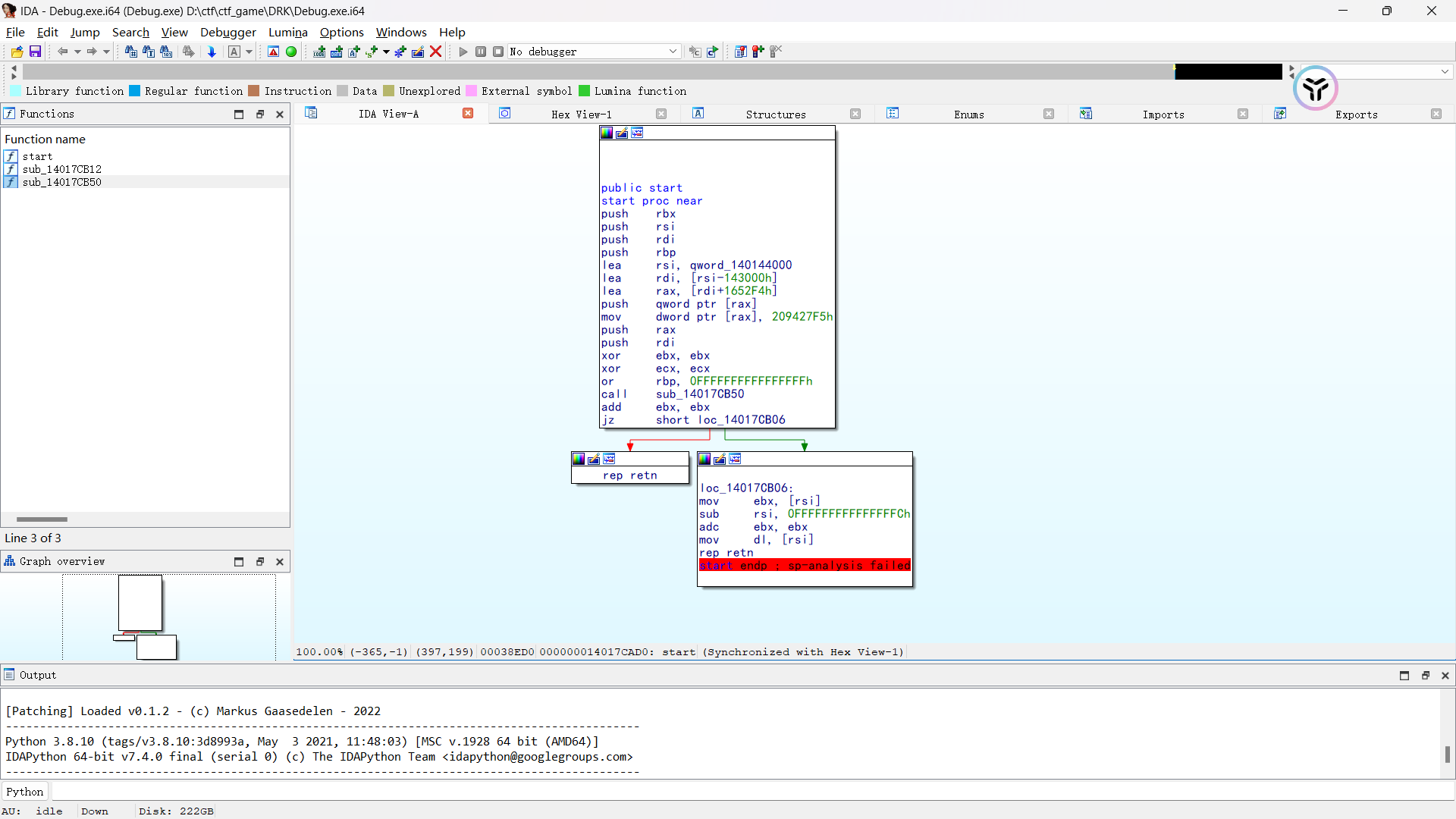The image size is (1456, 819).
Task: Click the edit icon on 'rep retn' node
Action: pos(594,459)
